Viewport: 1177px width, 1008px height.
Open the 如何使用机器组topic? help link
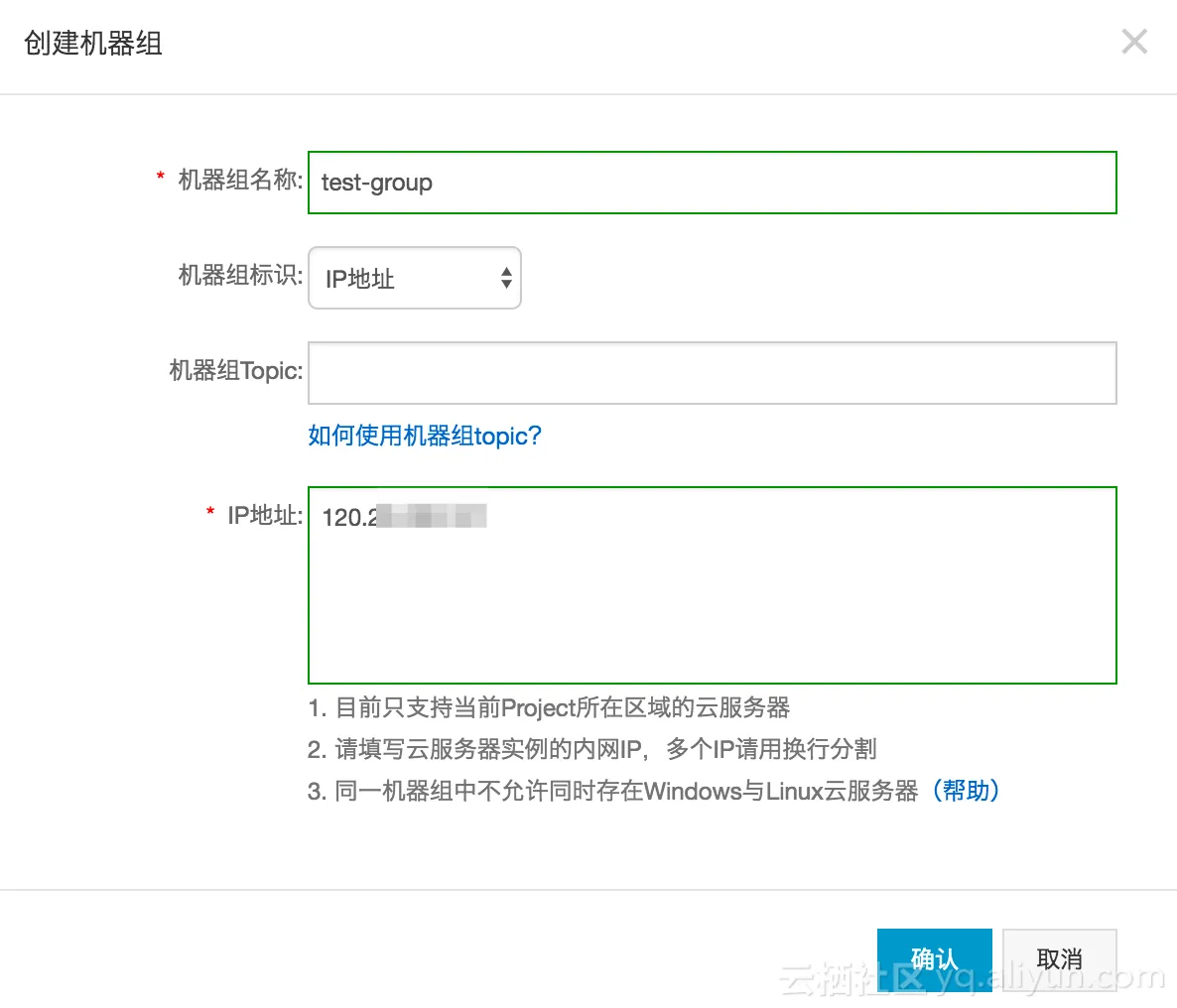[x=425, y=436]
